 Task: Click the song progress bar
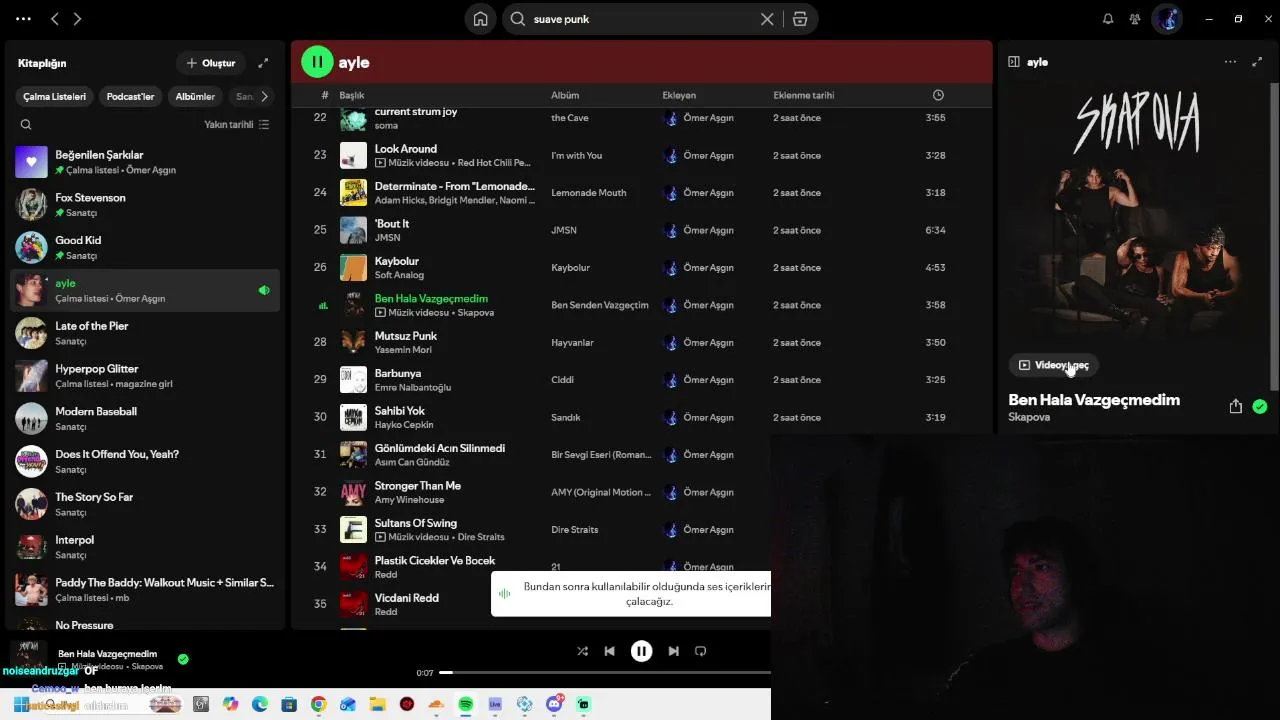point(605,673)
